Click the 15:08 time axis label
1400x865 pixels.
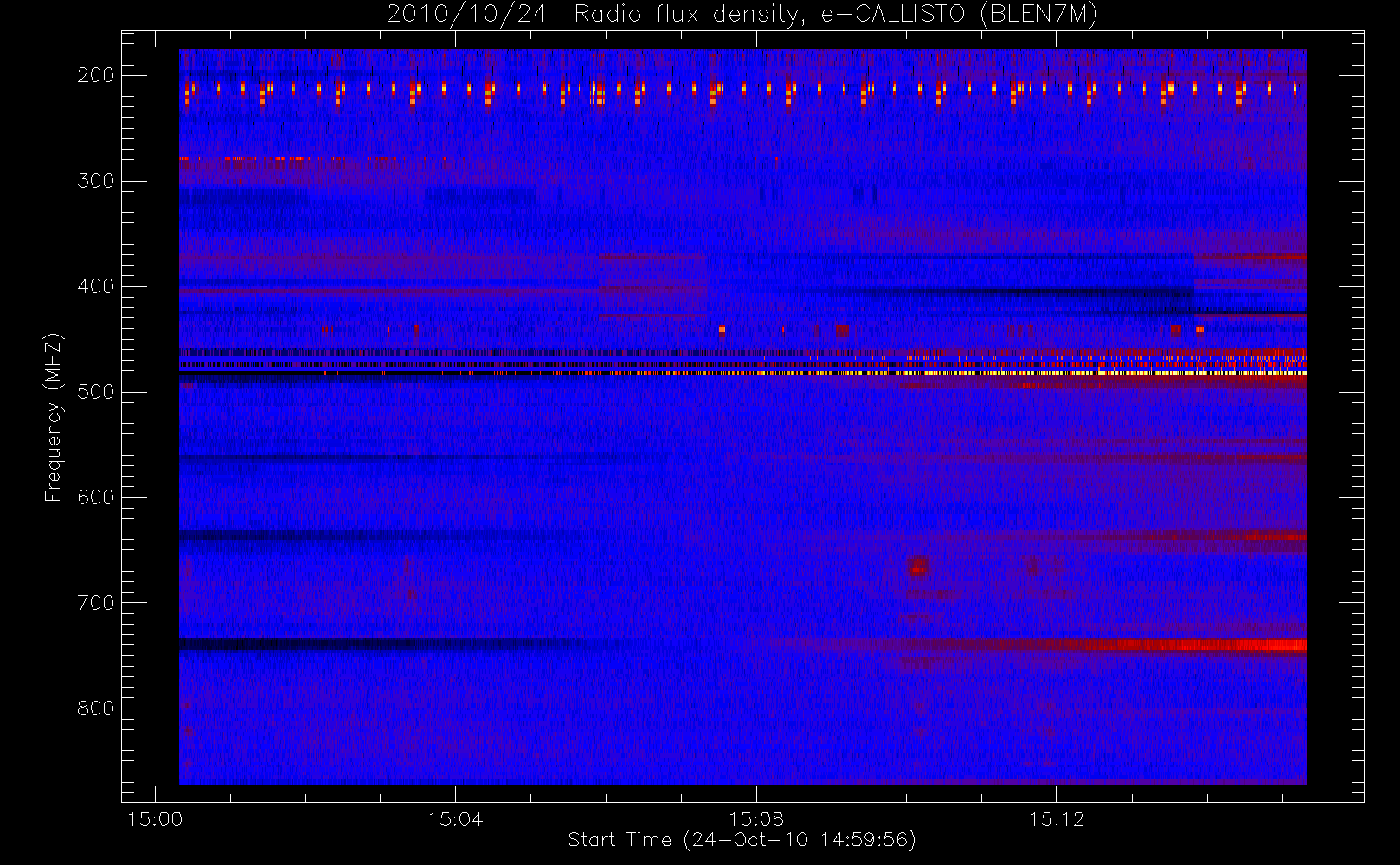click(x=756, y=819)
